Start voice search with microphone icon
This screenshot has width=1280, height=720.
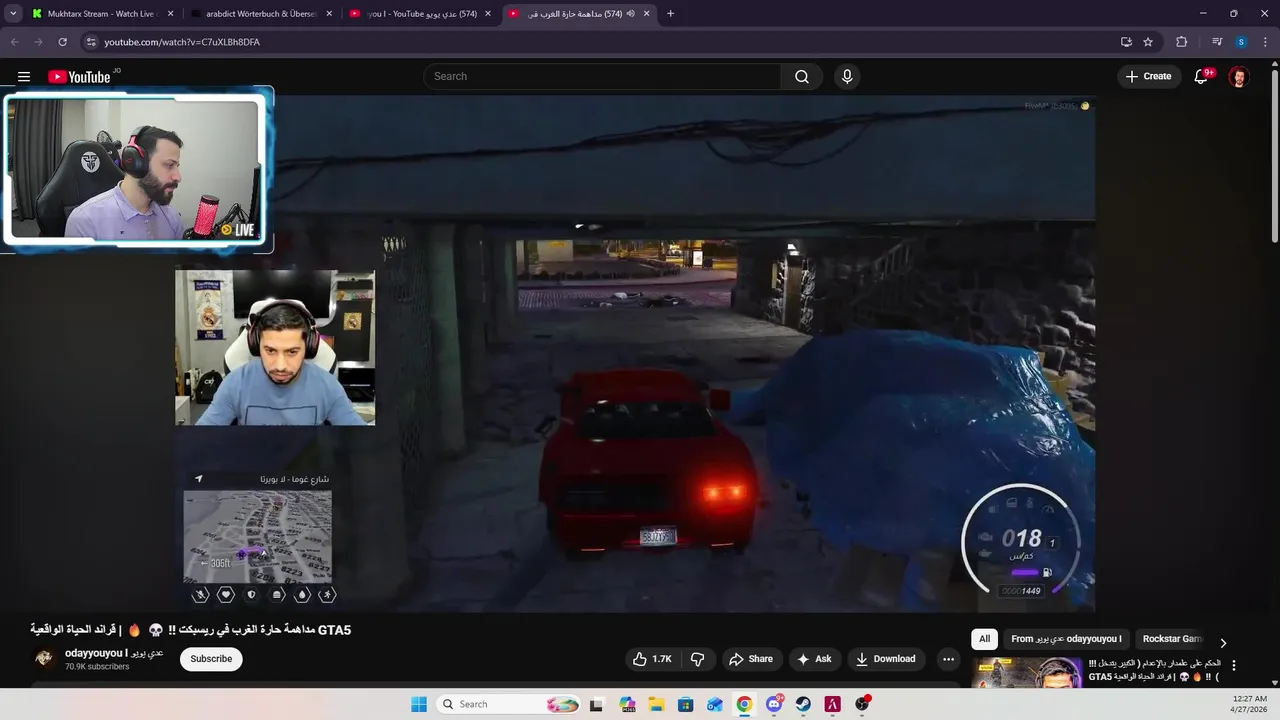click(847, 77)
